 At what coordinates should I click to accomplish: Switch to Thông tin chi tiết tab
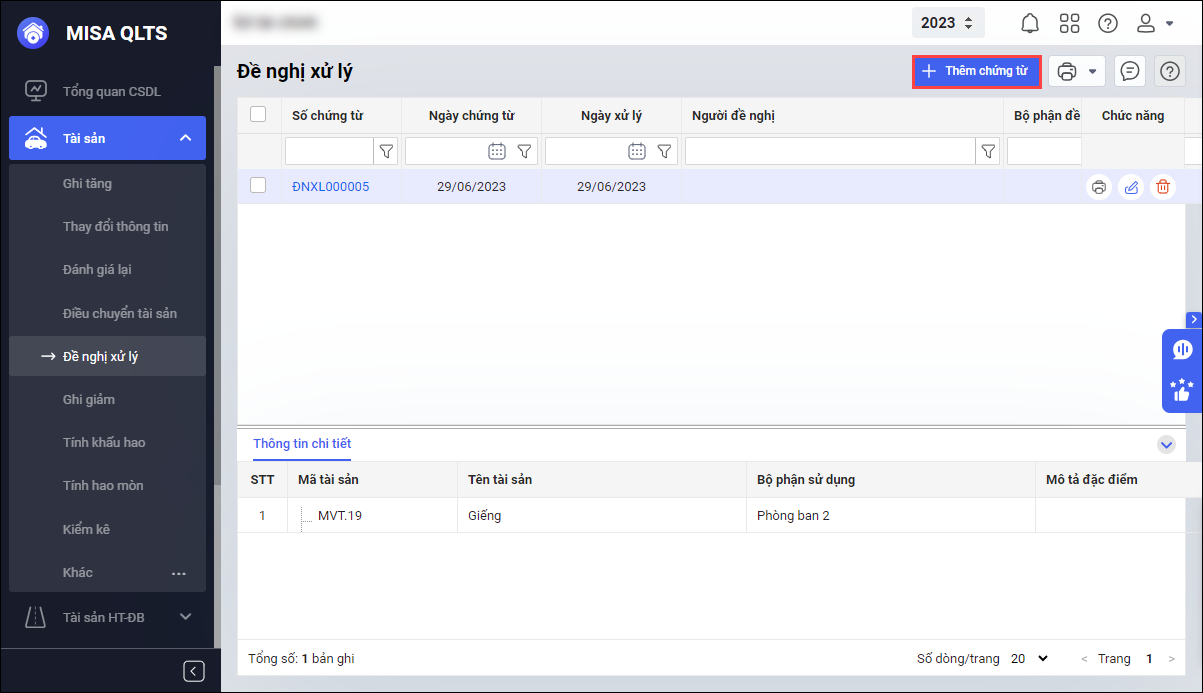pos(302,444)
